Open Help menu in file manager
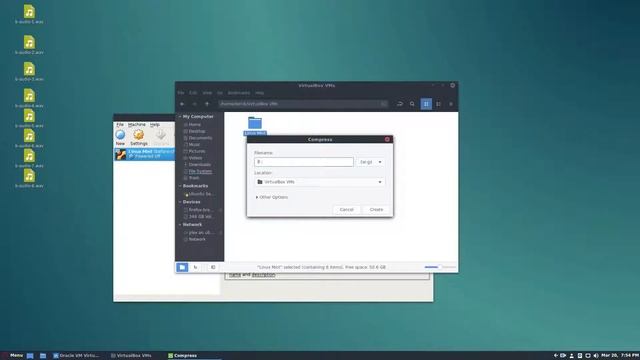Screen dimensions: 640x360 260,93
